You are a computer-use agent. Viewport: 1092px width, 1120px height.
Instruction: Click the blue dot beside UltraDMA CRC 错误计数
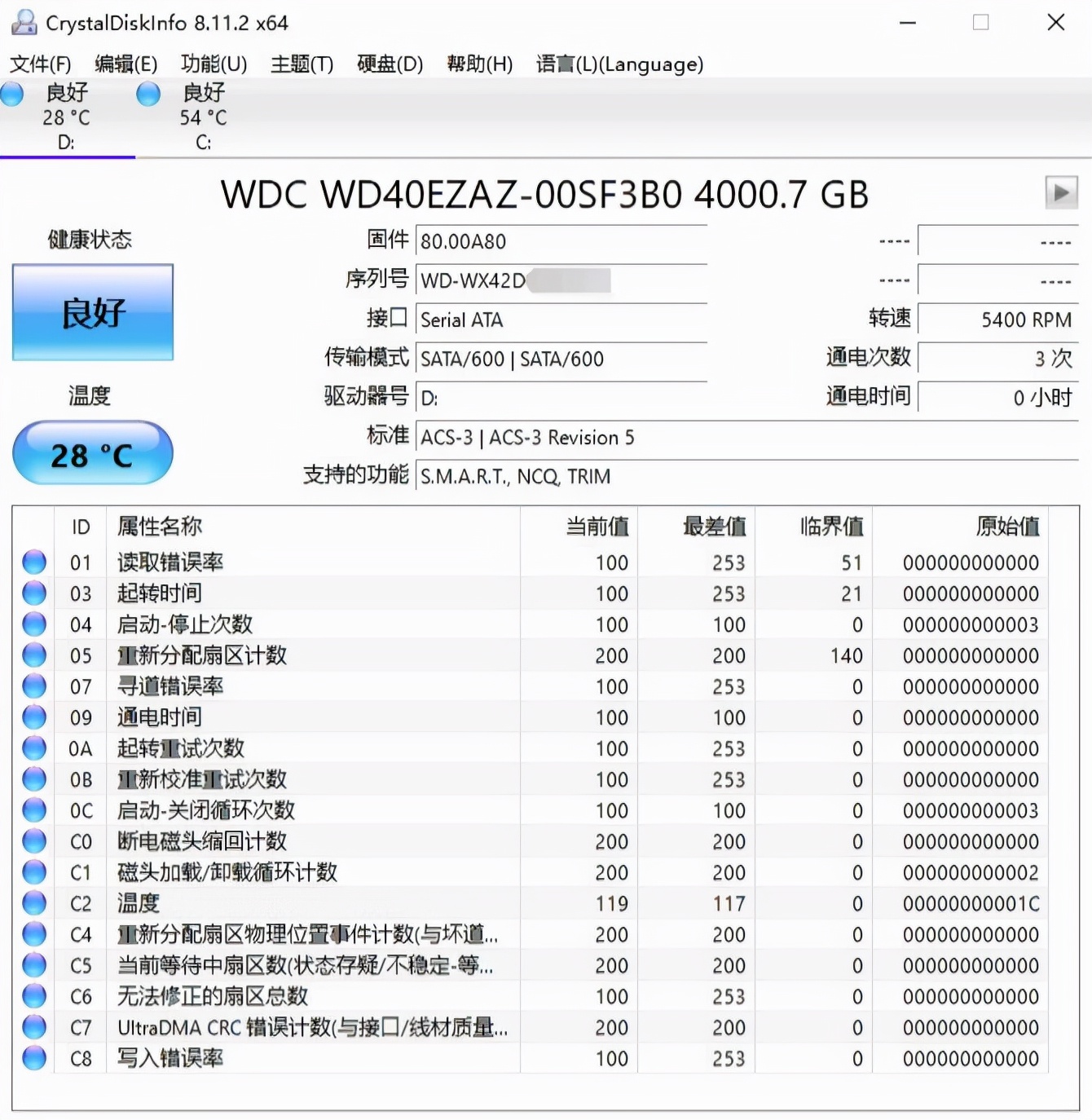click(x=34, y=1026)
